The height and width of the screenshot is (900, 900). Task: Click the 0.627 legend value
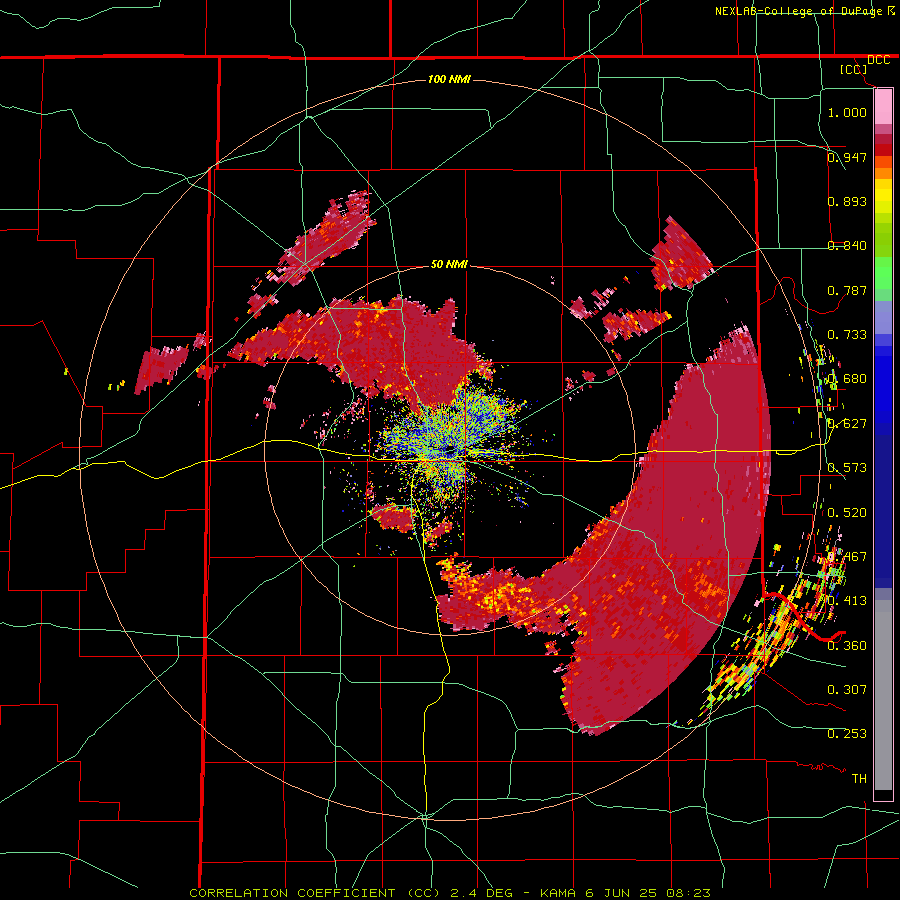pyautogui.click(x=847, y=423)
